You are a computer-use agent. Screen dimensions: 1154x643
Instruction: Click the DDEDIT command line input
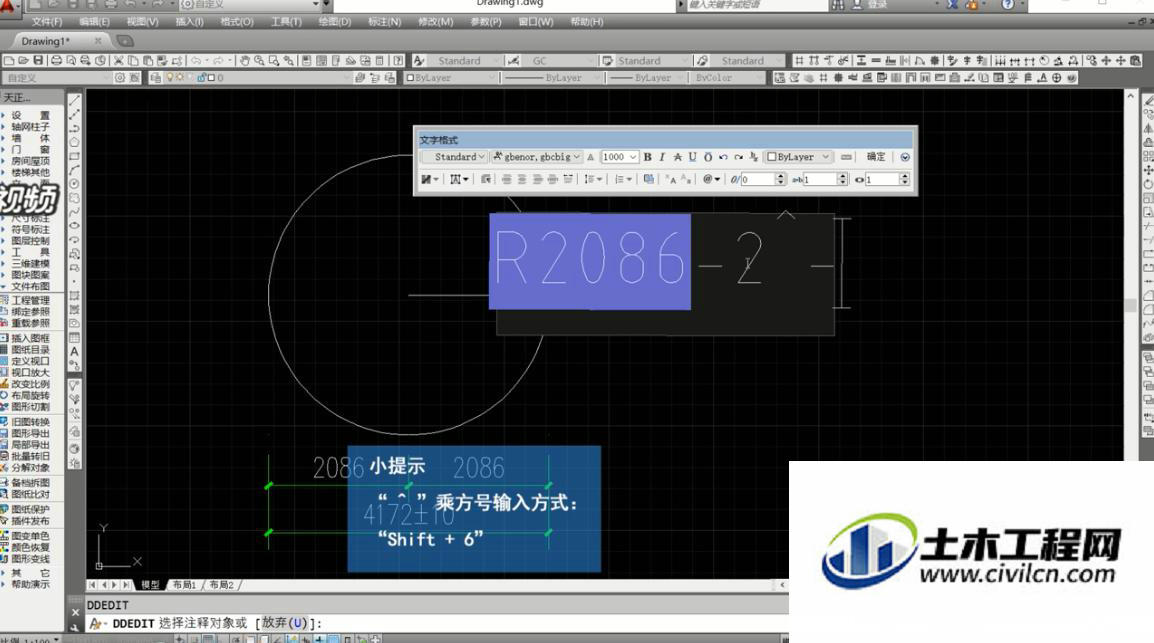pos(437,623)
